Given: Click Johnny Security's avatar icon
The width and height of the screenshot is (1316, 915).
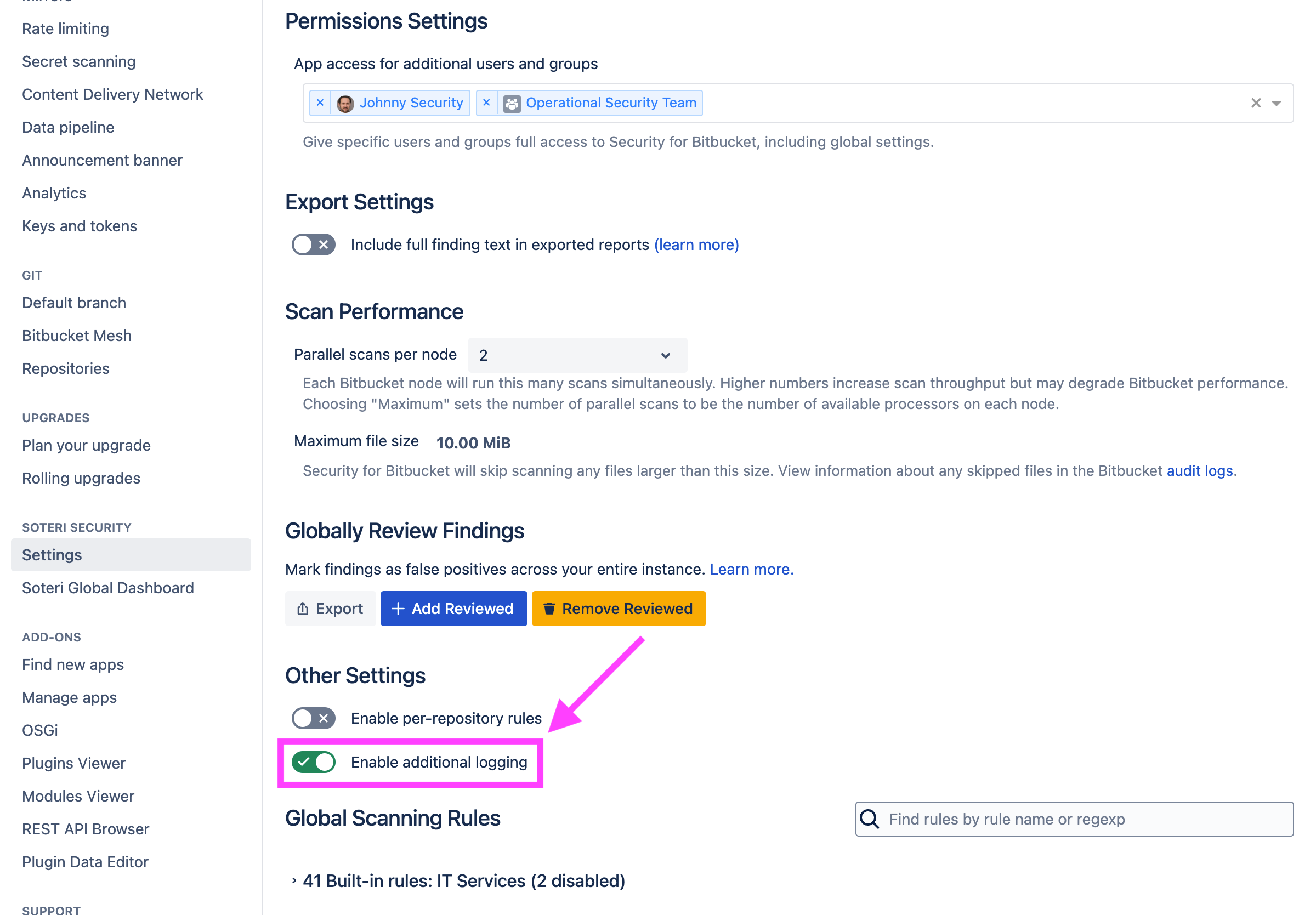Looking at the screenshot, I should 345,103.
